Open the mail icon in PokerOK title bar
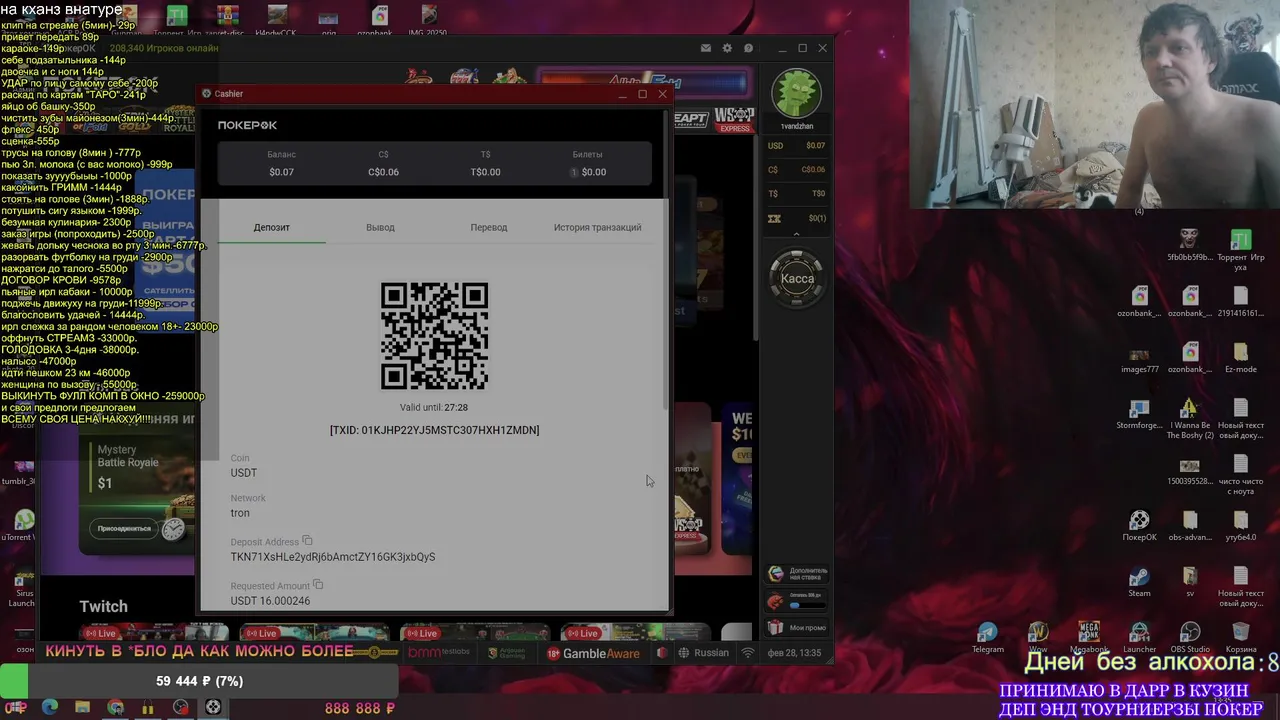Viewport: 1280px width, 720px height. [x=706, y=48]
